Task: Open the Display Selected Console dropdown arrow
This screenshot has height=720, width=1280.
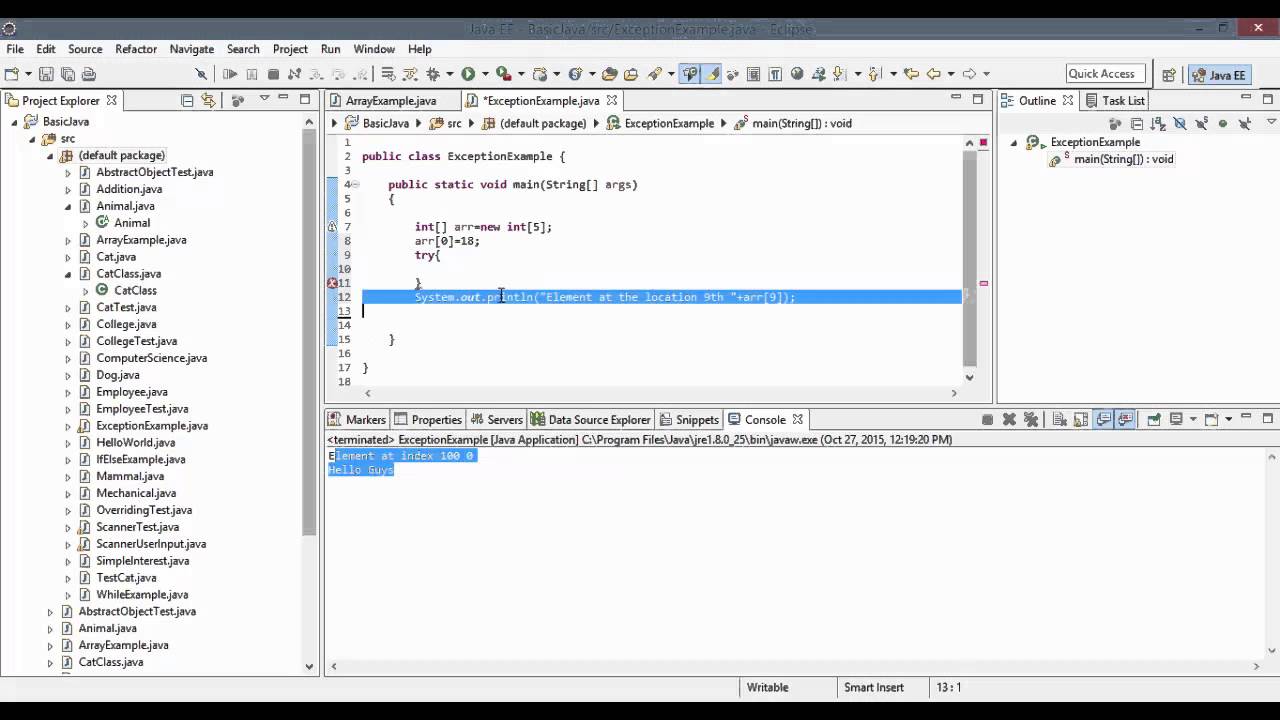Action: click(1193, 420)
